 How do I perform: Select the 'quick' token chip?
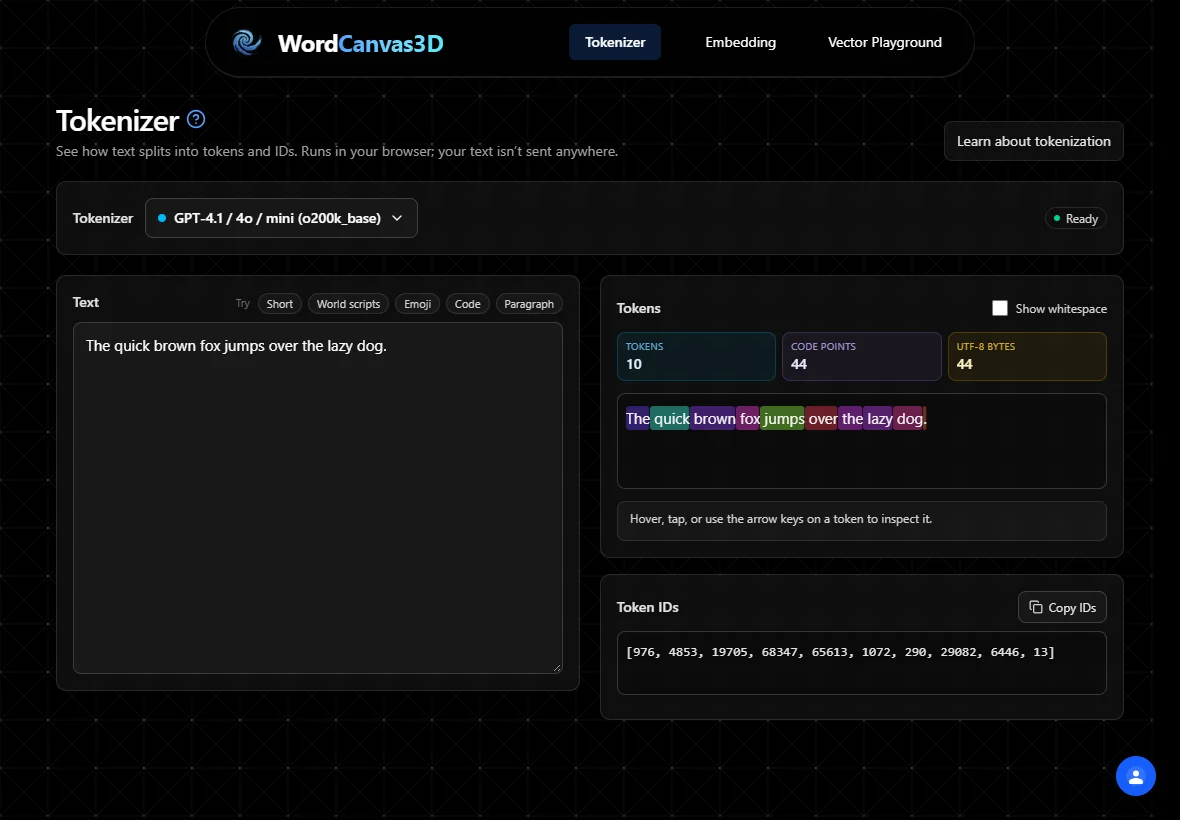click(670, 418)
